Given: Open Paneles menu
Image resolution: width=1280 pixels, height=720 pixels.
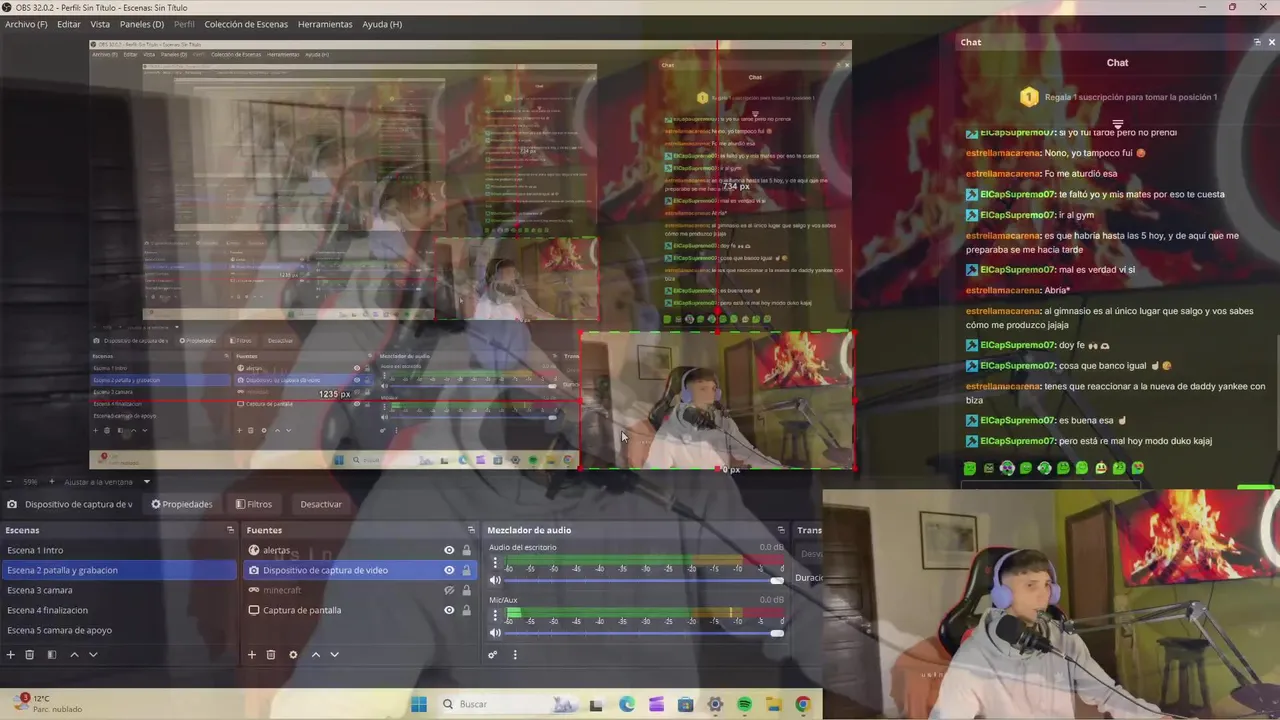Looking at the screenshot, I should click(142, 24).
